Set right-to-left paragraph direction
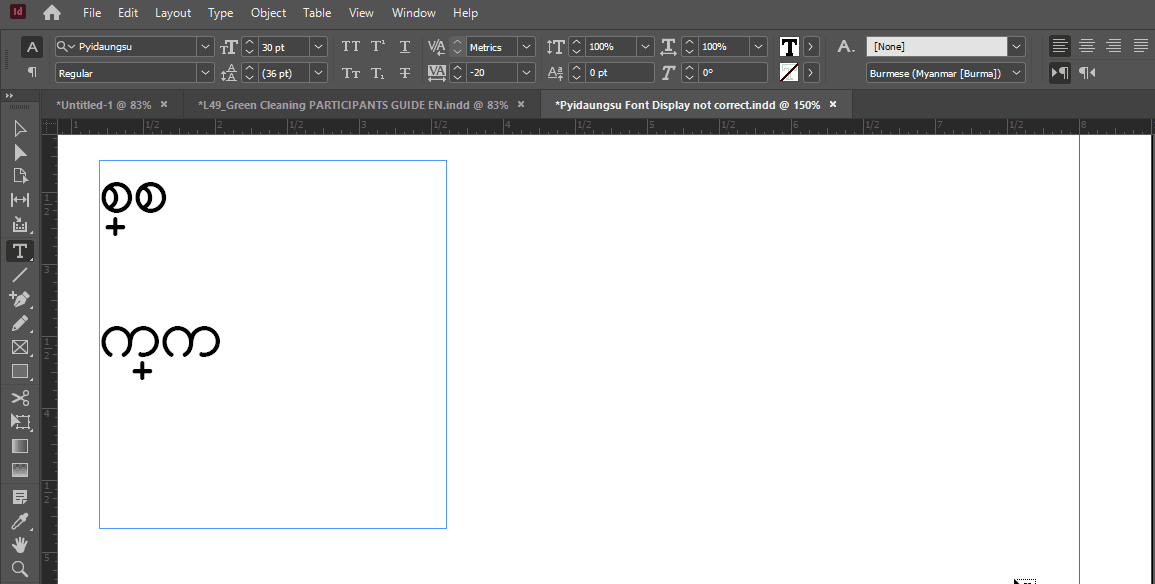 pyautogui.click(x=1086, y=72)
